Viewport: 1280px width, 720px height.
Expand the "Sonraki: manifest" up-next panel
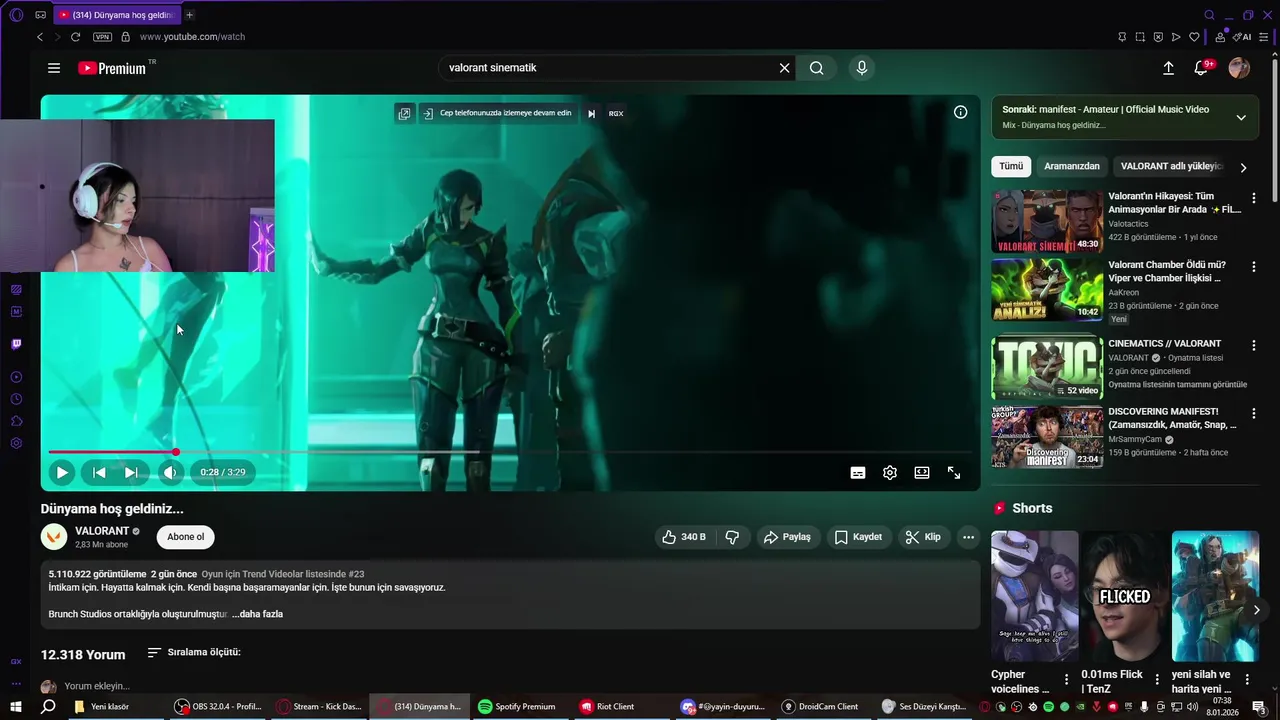[1241, 117]
